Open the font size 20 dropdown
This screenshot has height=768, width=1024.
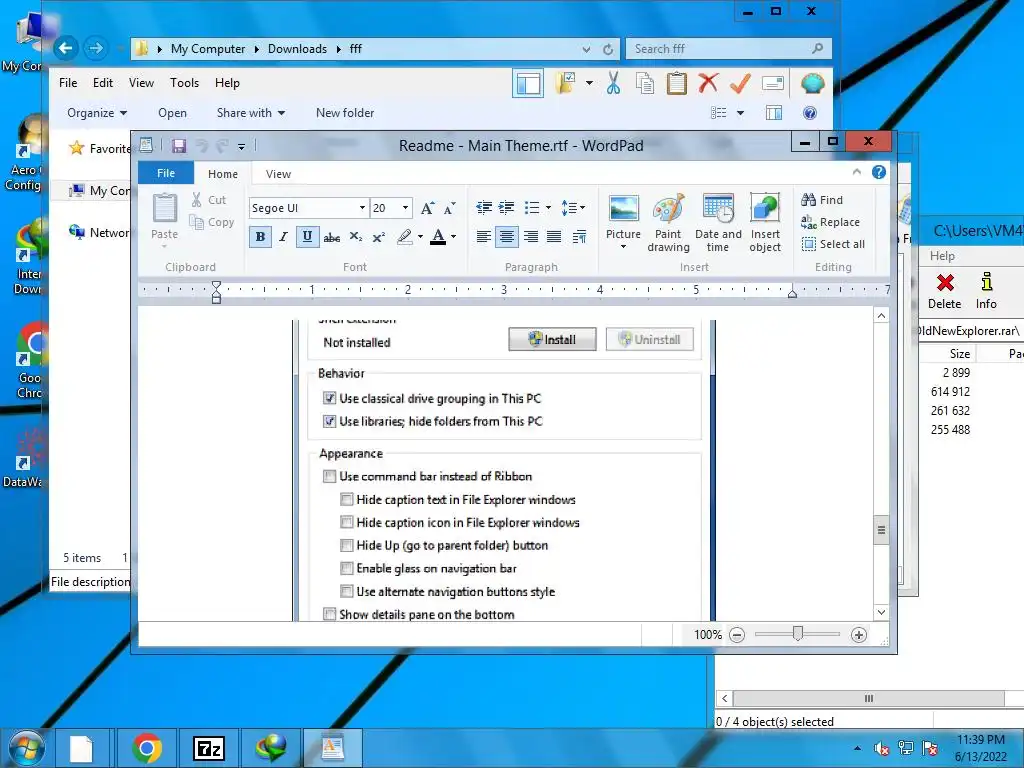pos(406,208)
